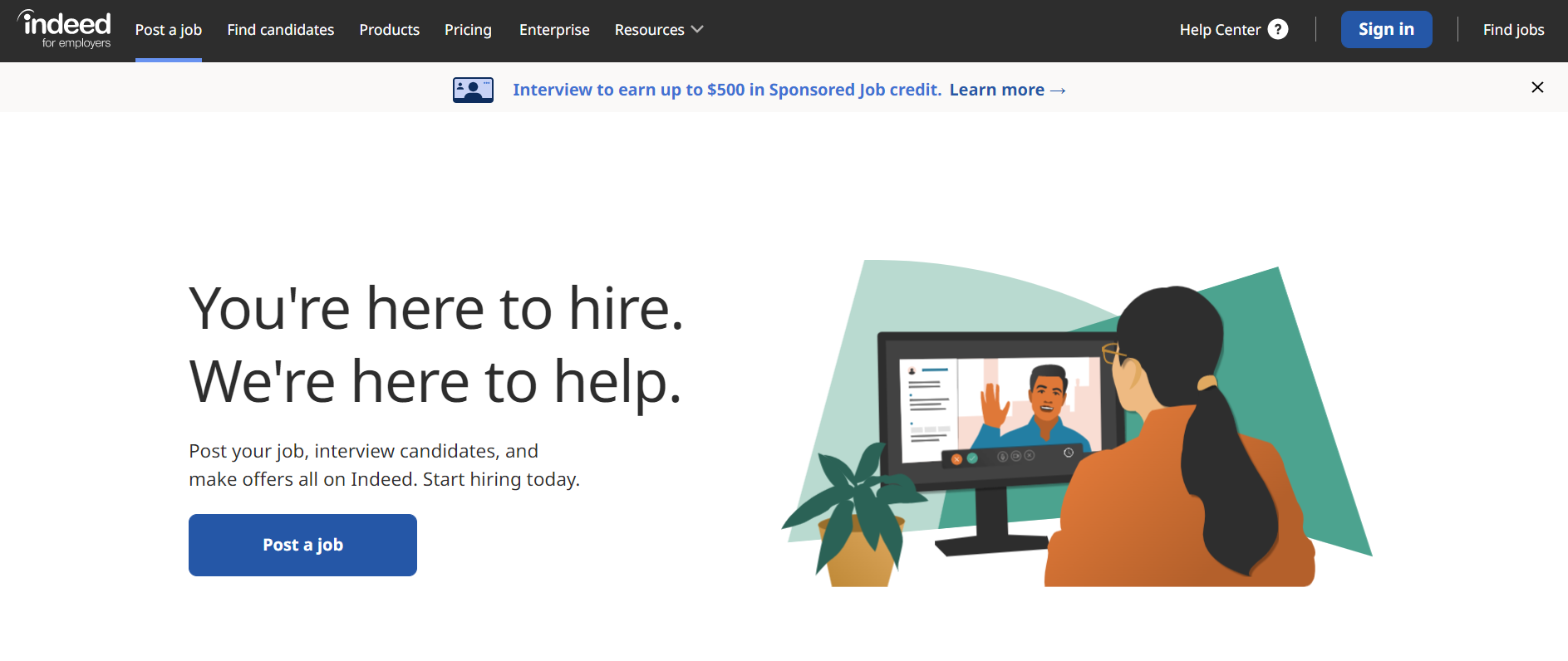
Task: Click the Sign in button
Action: [x=1386, y=30]
